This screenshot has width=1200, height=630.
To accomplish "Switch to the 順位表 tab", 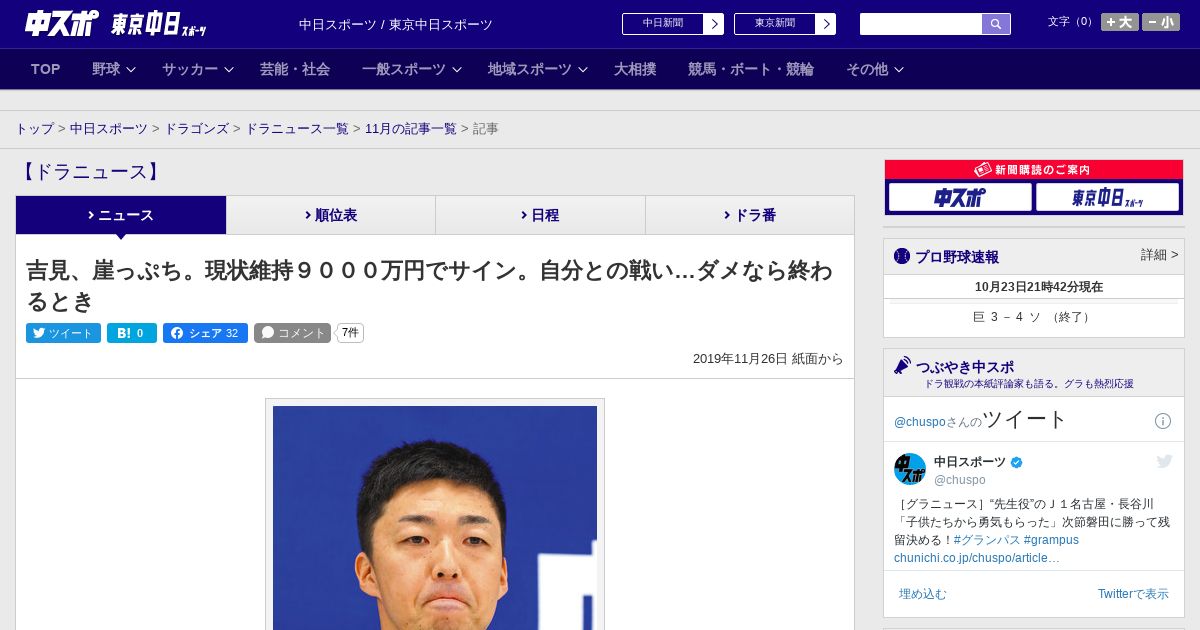I will [x=331, y=215].
